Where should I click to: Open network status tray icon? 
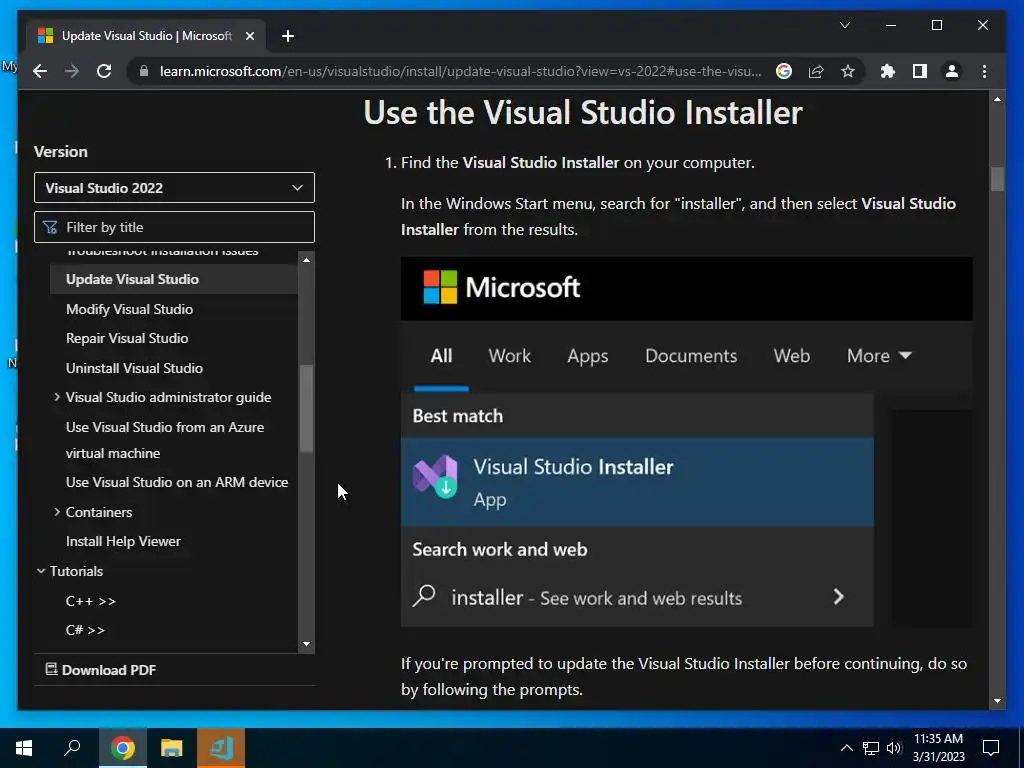pyautogui.click(x=871, y=748)
